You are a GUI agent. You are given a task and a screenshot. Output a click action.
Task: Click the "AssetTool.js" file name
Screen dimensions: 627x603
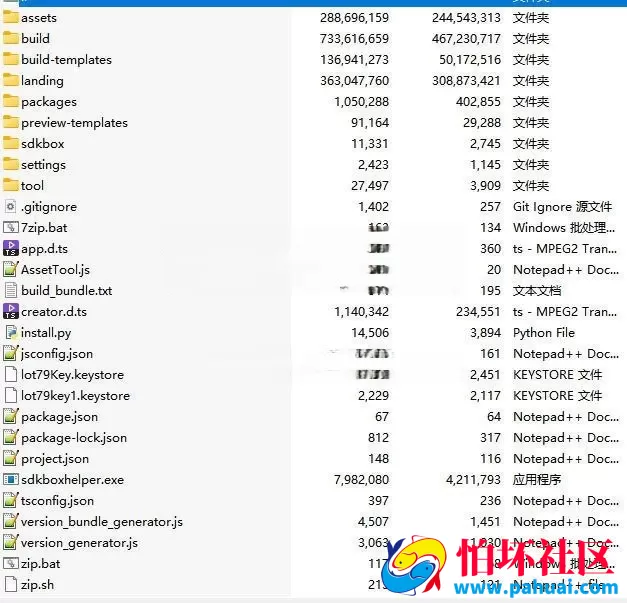coord(56,270)
